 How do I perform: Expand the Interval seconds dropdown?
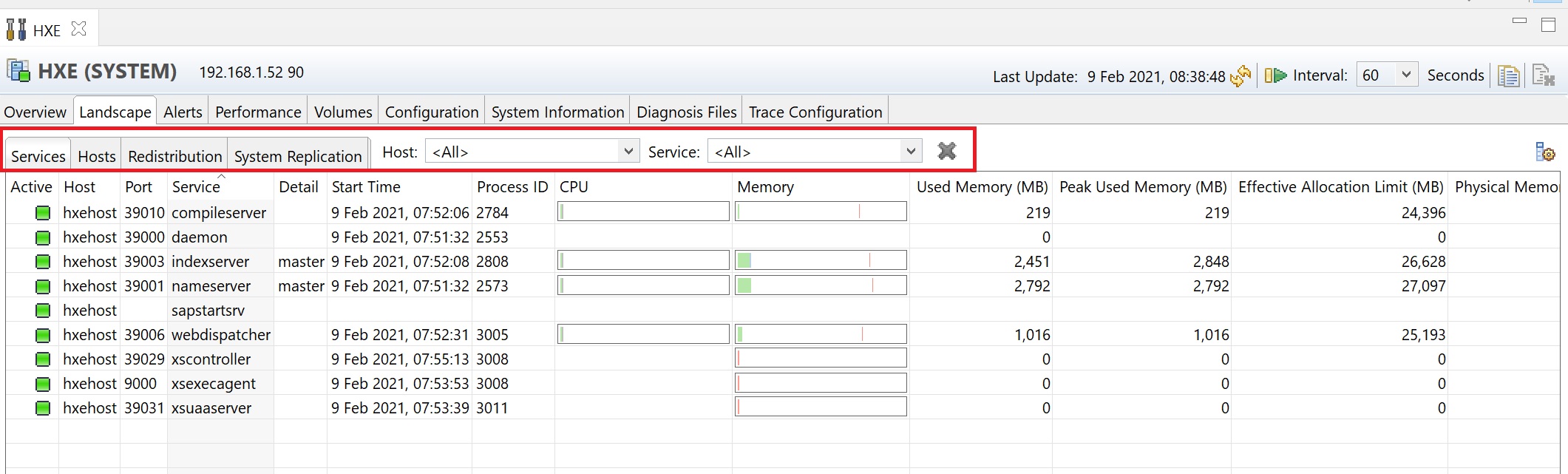click(x=1406, y=75)
